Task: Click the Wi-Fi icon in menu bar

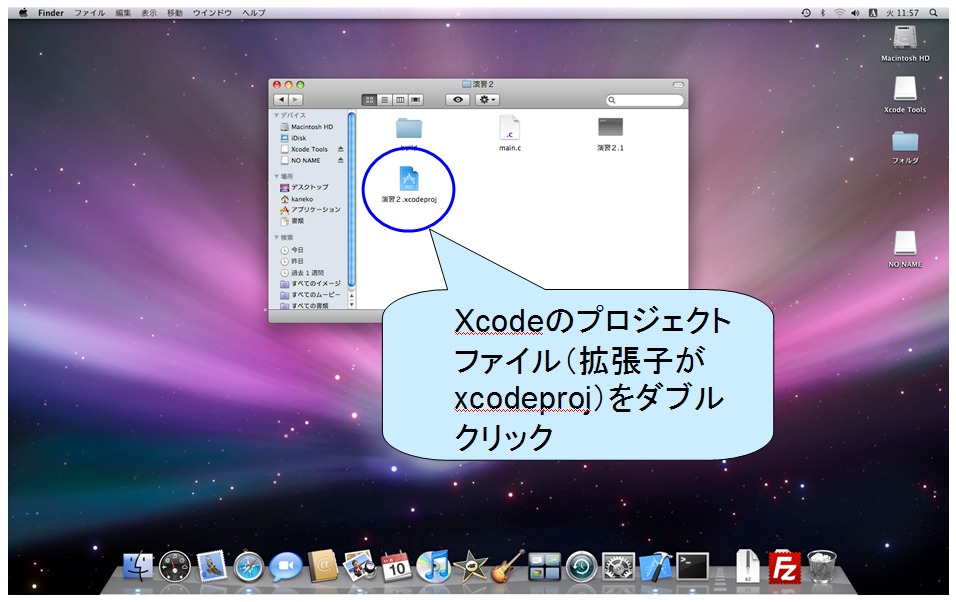Action: pos(840,13)
